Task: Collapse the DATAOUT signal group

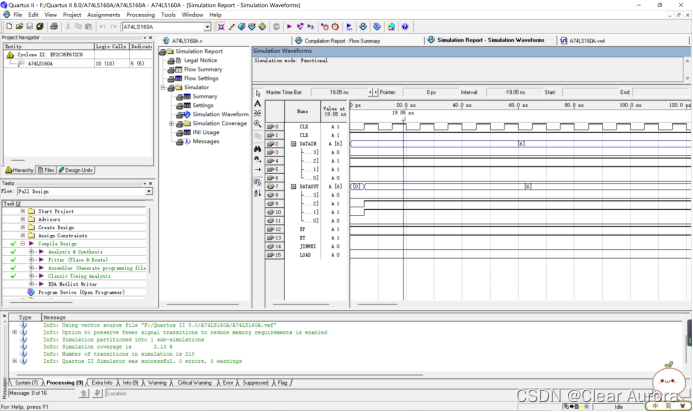Action: point(293,187)
